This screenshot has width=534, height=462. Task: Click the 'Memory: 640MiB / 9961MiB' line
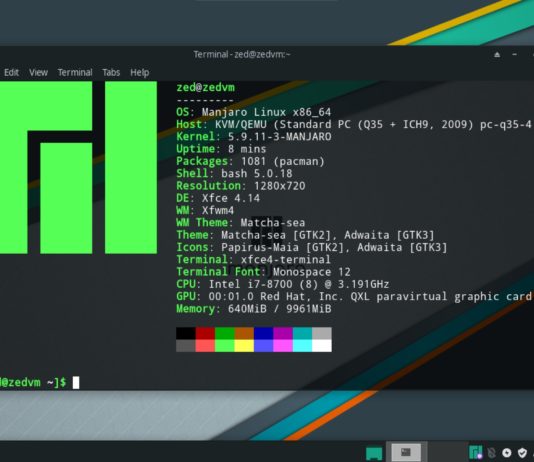254,309
